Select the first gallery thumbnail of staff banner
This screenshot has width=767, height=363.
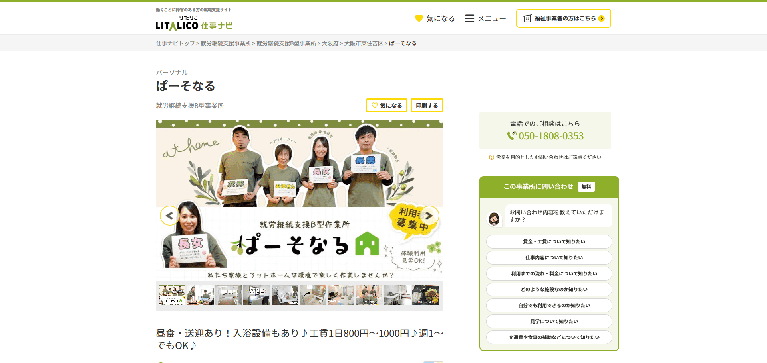coord(172,295)
